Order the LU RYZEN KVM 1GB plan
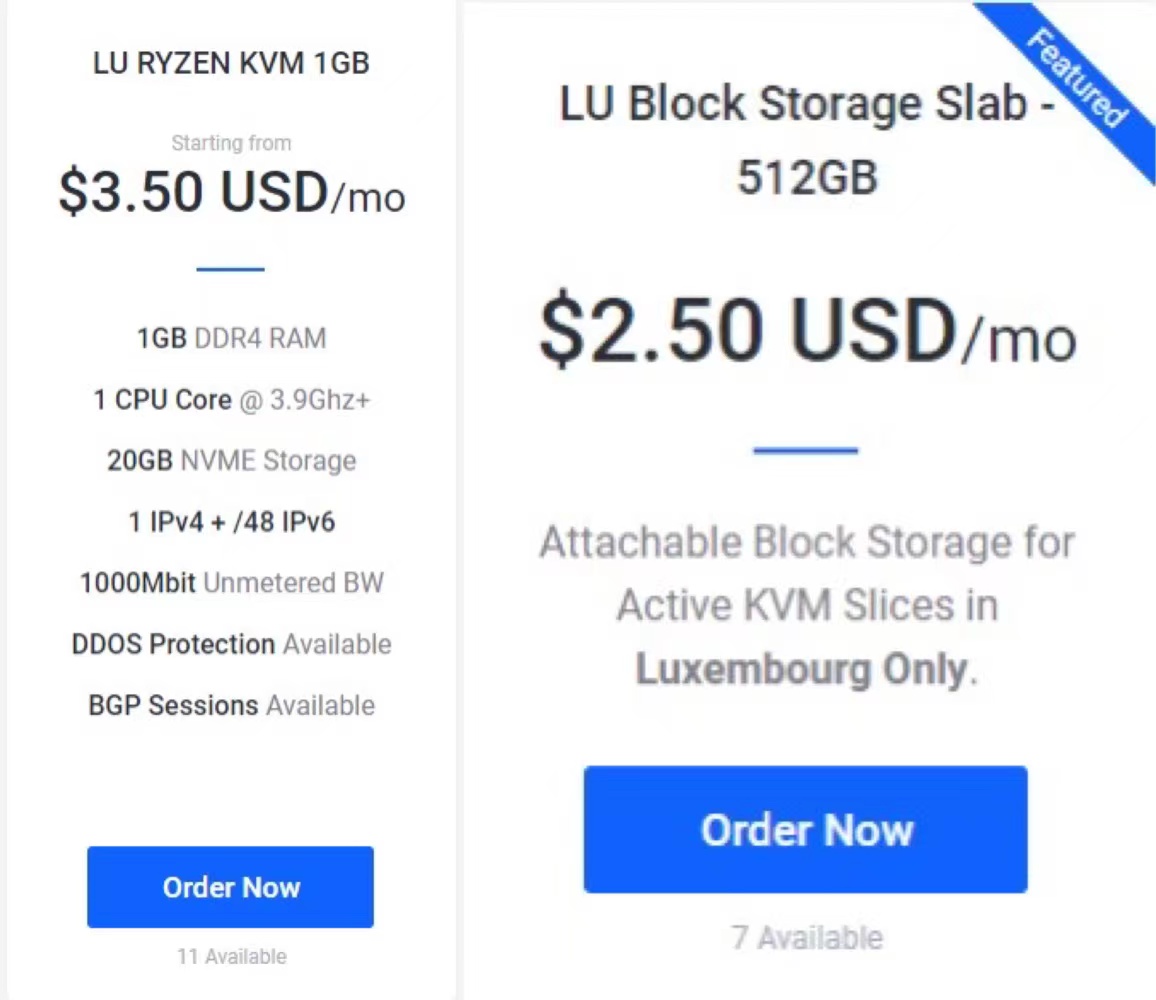The image size is (1156, 1000). [x=230, y=886]
